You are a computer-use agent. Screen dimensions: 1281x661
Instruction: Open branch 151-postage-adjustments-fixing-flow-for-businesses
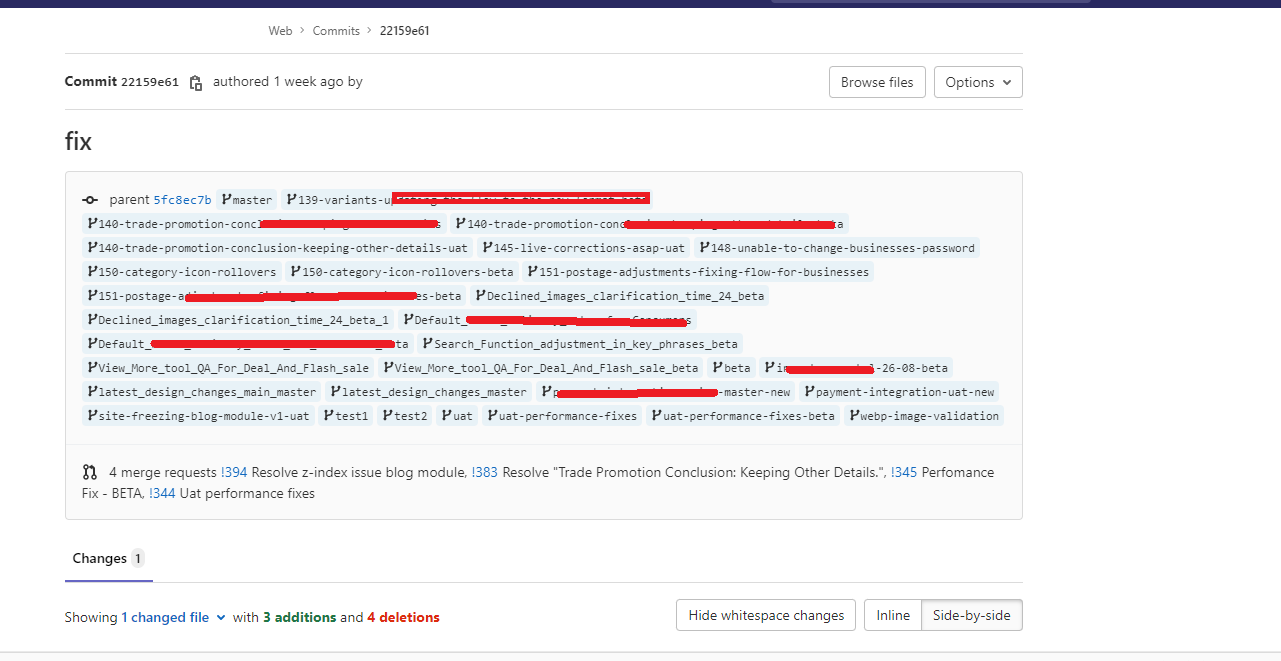pos(698,272)
